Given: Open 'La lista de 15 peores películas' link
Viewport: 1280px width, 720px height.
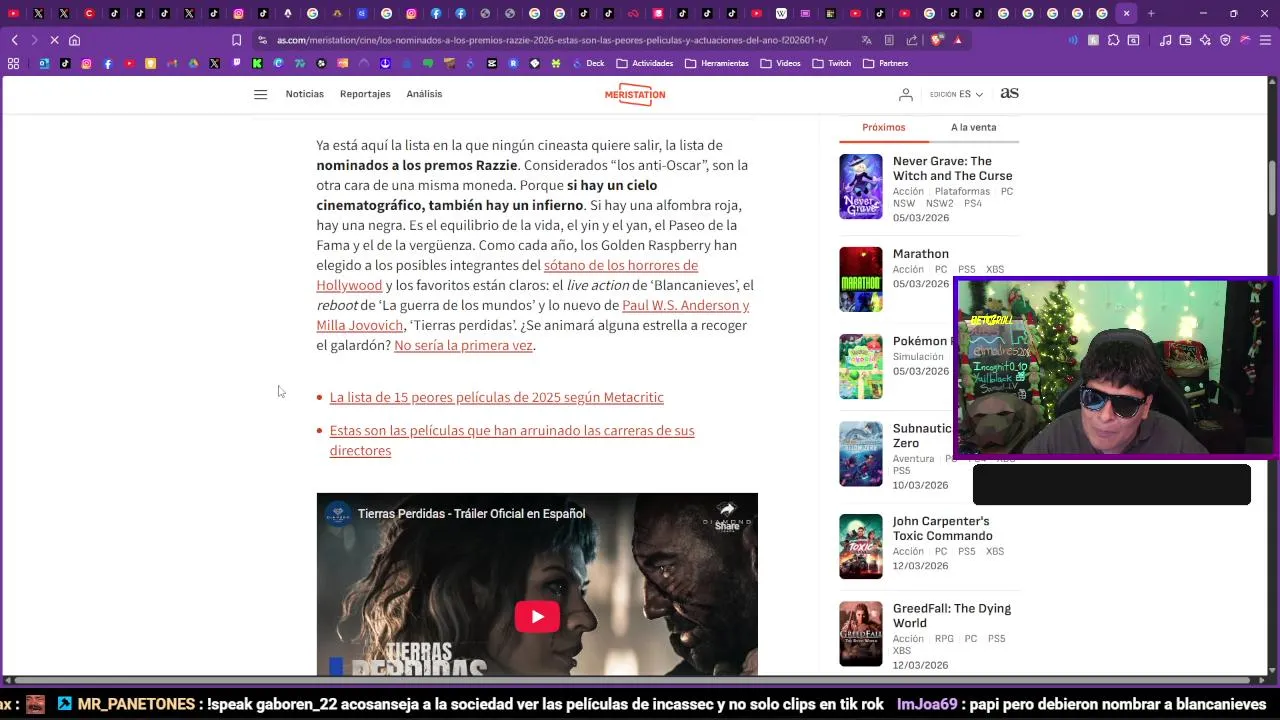Looking at the screenshot, I should pyautogui.click(x=497, y=397).
